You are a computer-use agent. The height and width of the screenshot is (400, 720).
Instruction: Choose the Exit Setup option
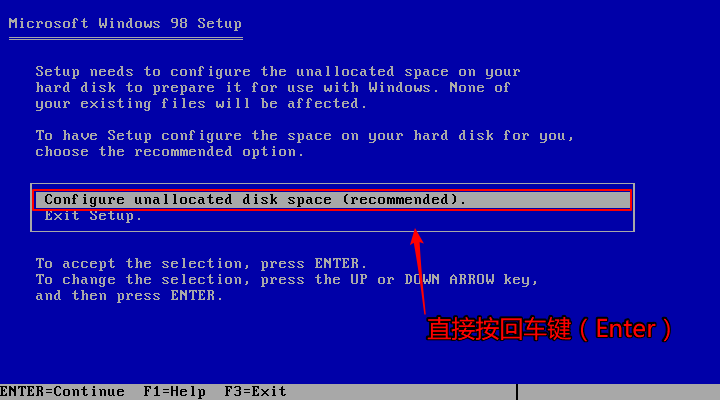(93, 216)
